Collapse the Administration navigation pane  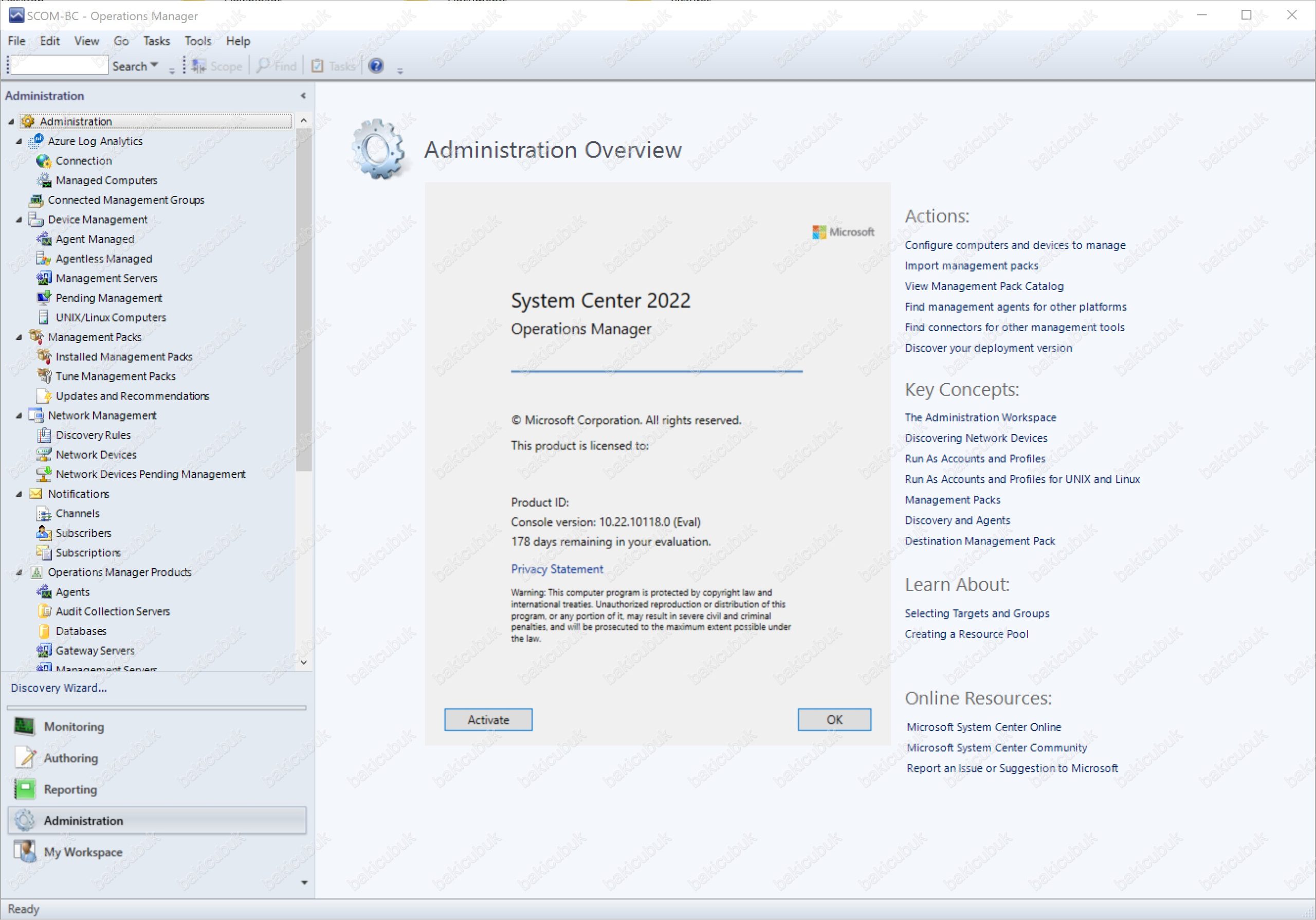(x=303, y=96)
